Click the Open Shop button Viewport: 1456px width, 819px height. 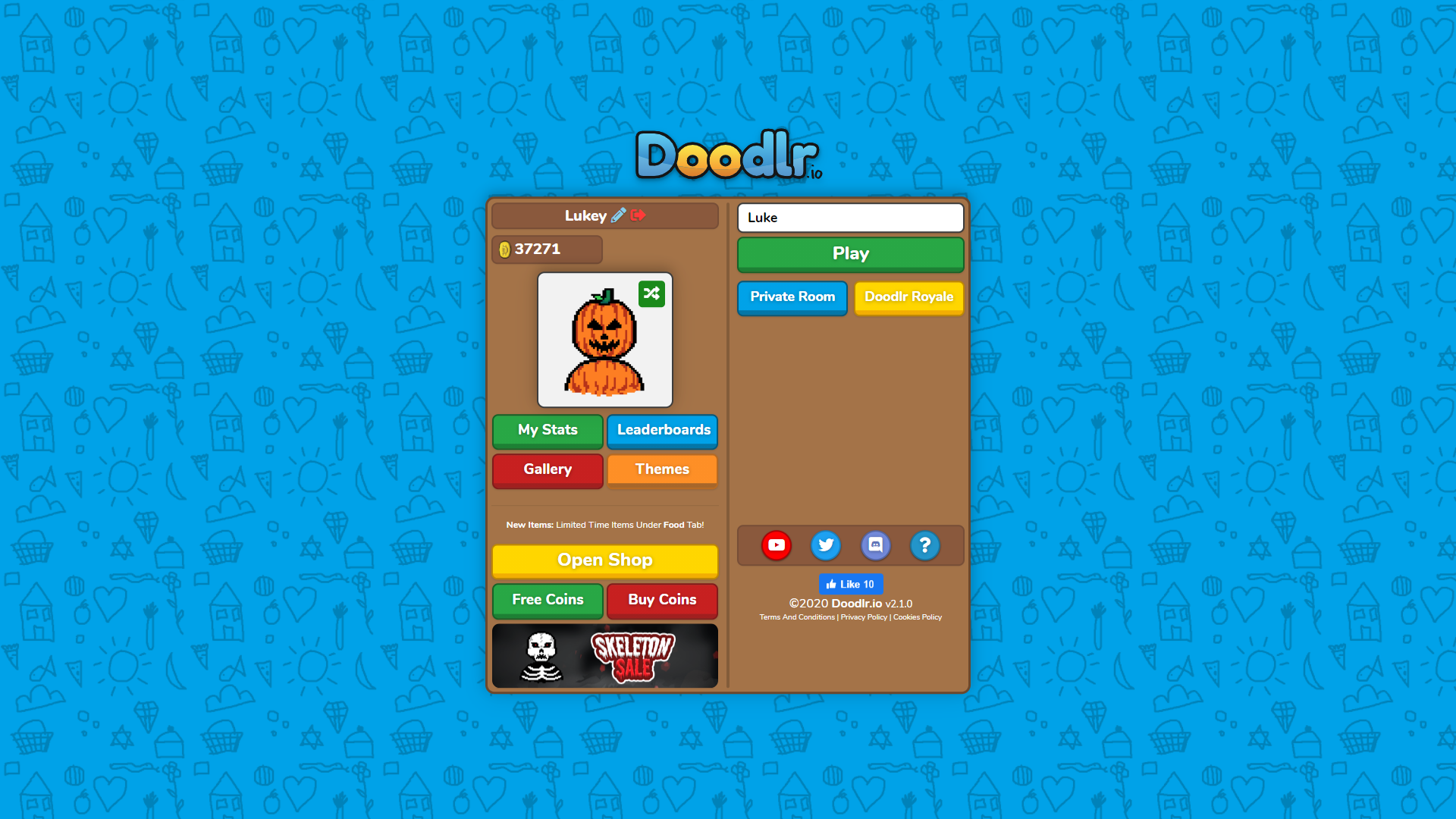click(x=605, y=560)
